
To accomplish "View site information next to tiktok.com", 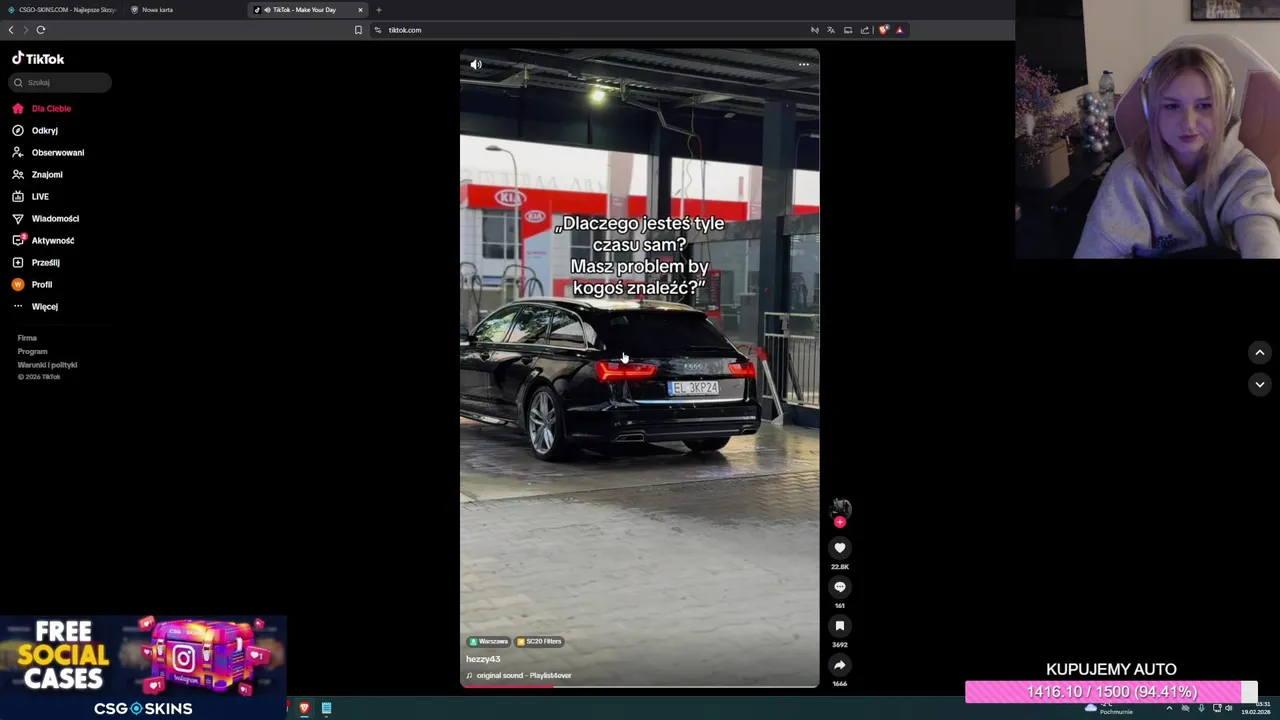I will click(378, 30).
